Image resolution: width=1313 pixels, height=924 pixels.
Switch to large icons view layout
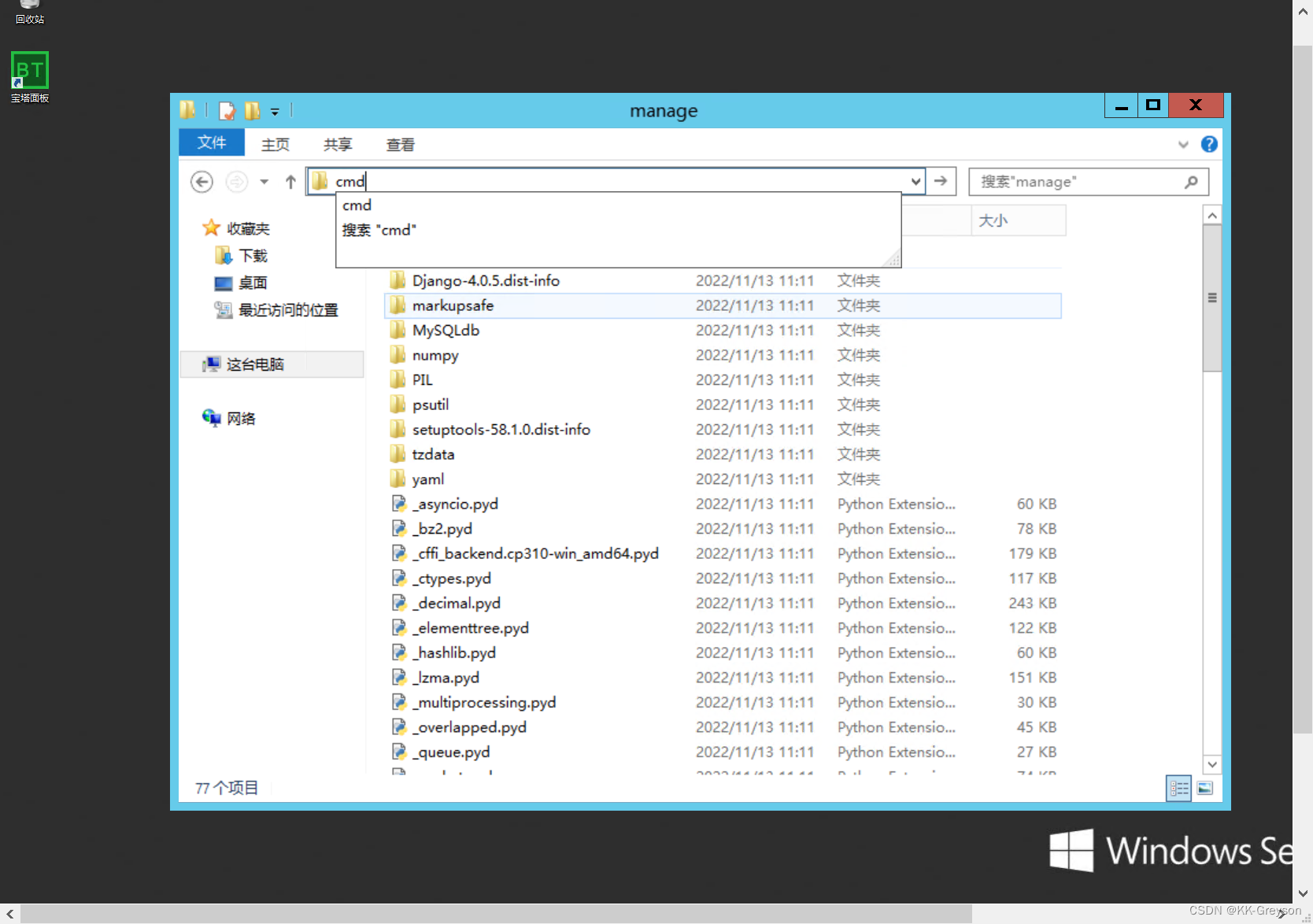[1204, 788]
